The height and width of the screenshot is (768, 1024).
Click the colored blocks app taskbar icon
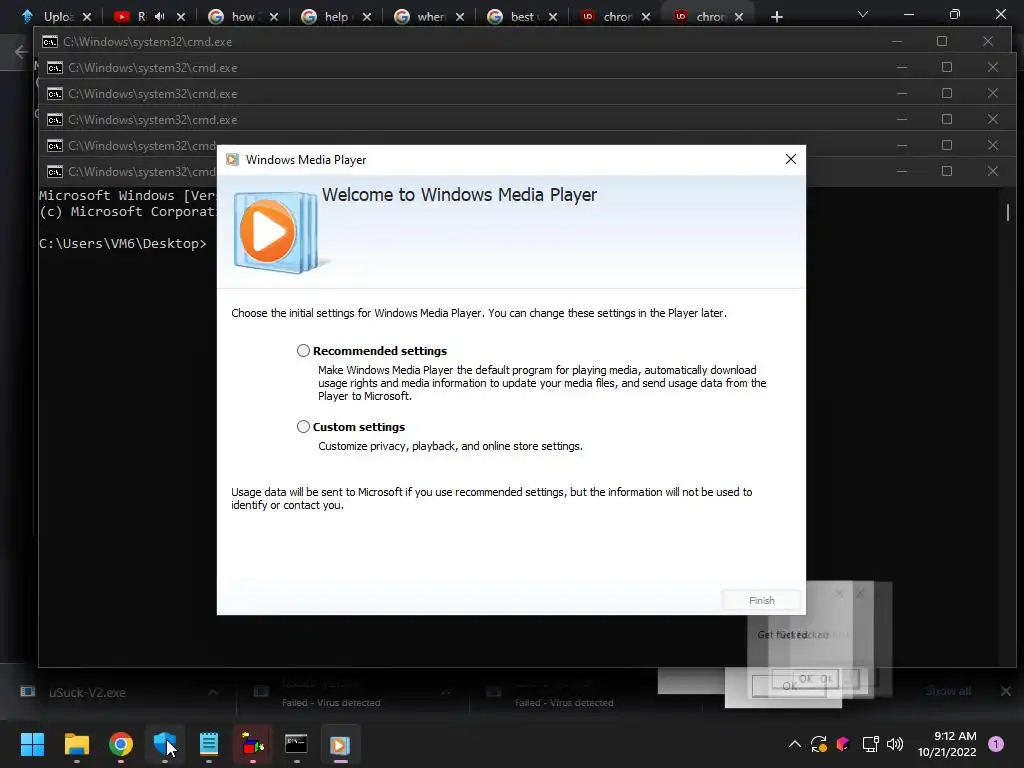pos(253,744)
